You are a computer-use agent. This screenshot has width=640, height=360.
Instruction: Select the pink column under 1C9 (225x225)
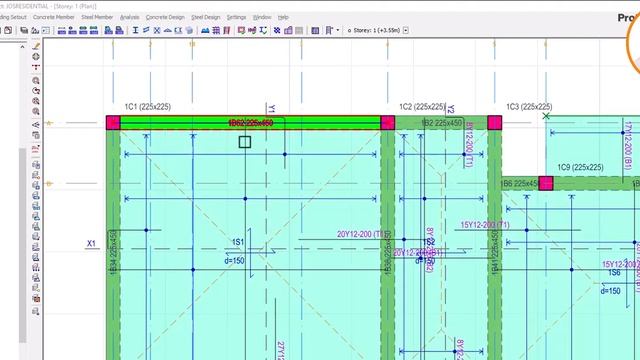[546, 183]
